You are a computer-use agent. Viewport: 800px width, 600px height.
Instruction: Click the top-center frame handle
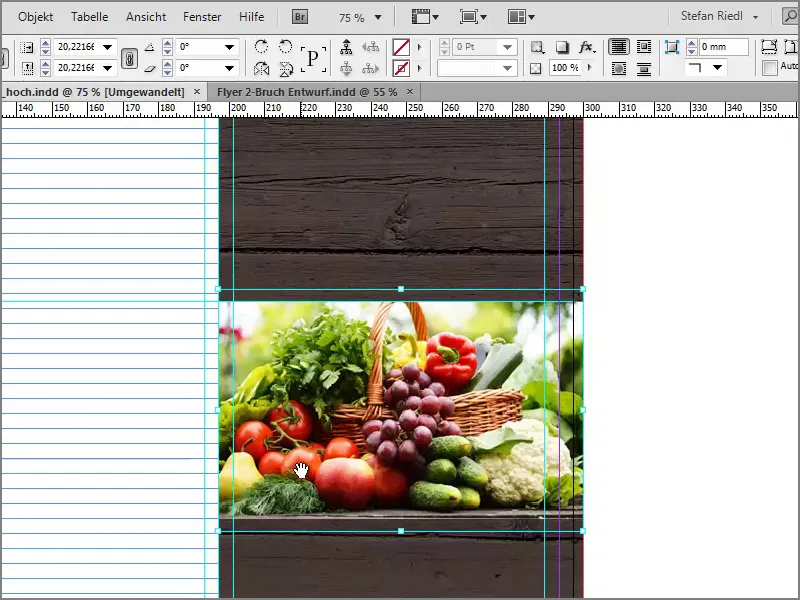[x=401, y=289]
